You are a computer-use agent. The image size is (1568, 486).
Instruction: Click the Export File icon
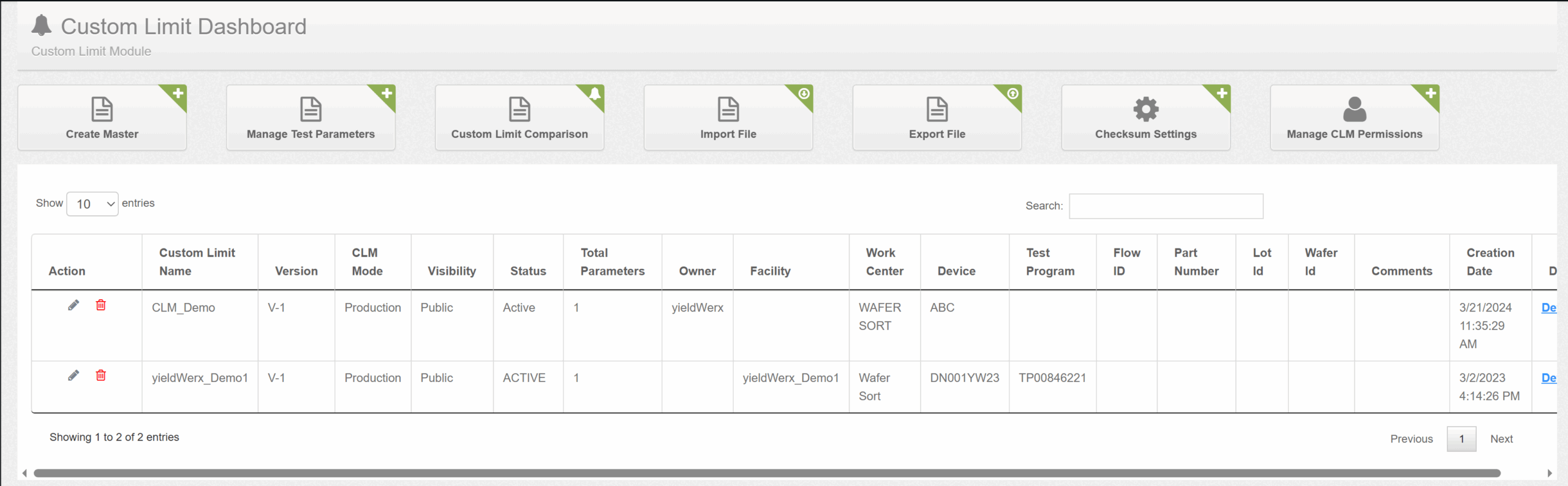click(x=937, y=110)
